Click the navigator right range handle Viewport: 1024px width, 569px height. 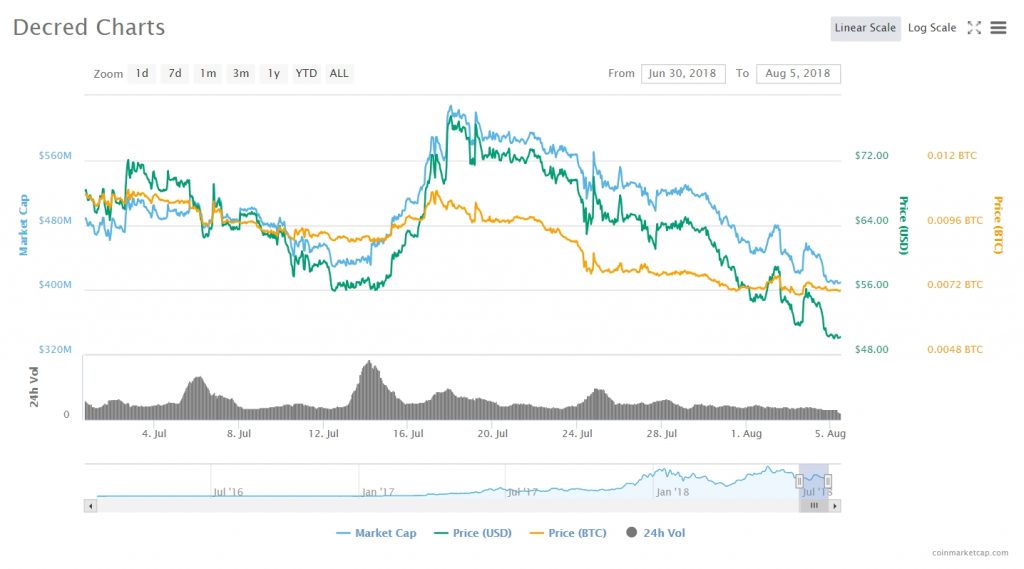[x=827, y=481]
